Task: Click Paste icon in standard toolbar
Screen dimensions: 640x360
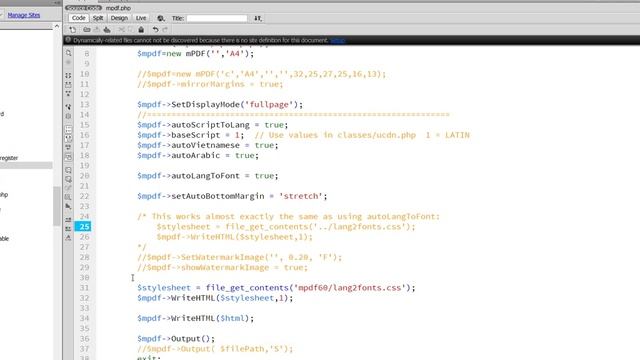Action: pos(141,29)
